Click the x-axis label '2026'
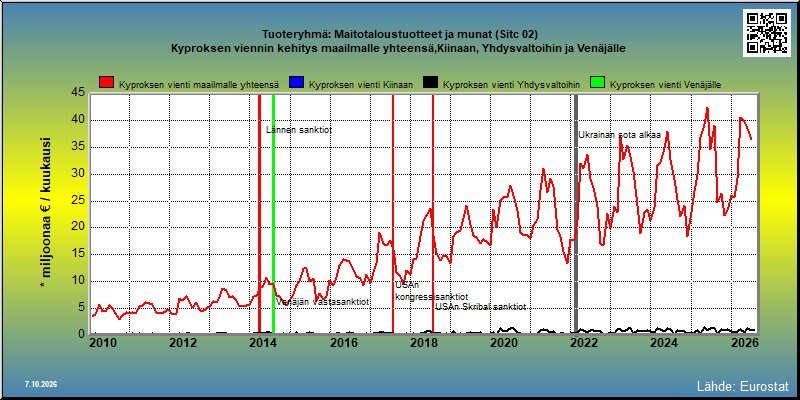 (743, 343)
